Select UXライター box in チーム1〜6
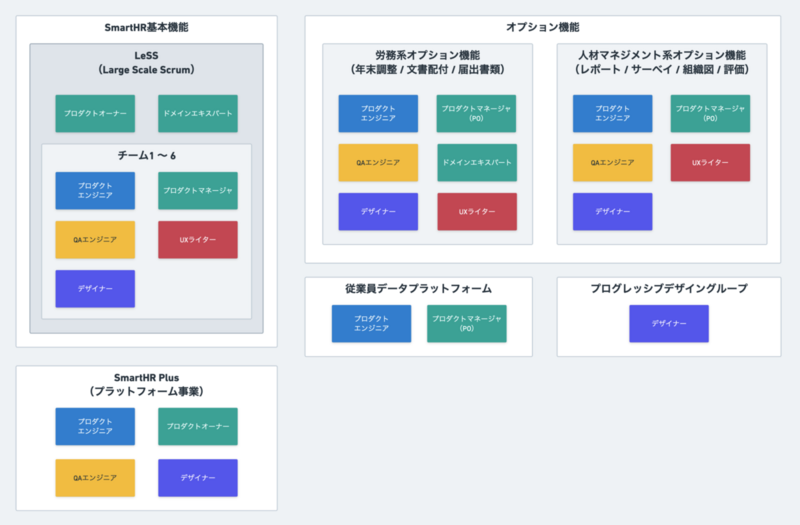800x525 pixels. pyautogui.click(x=198, y=240)
